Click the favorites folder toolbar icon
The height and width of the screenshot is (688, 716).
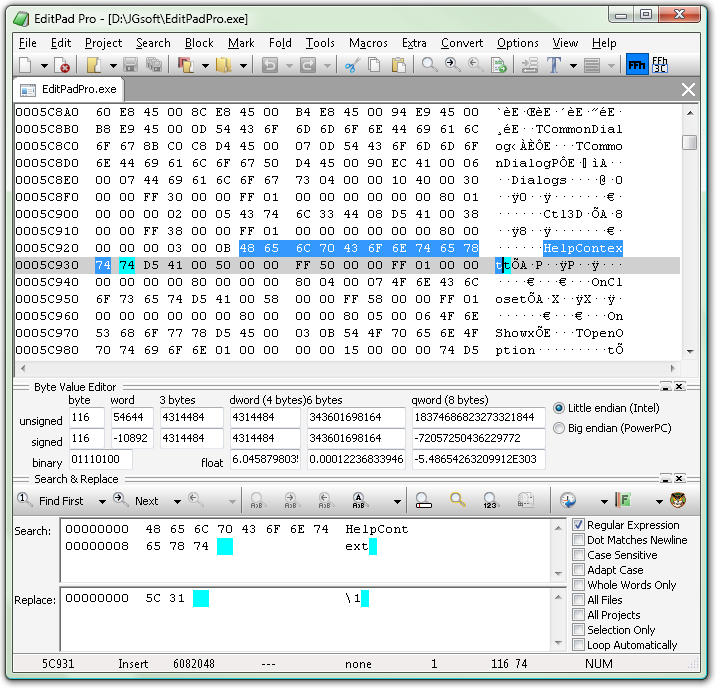[x=224, y=65]
